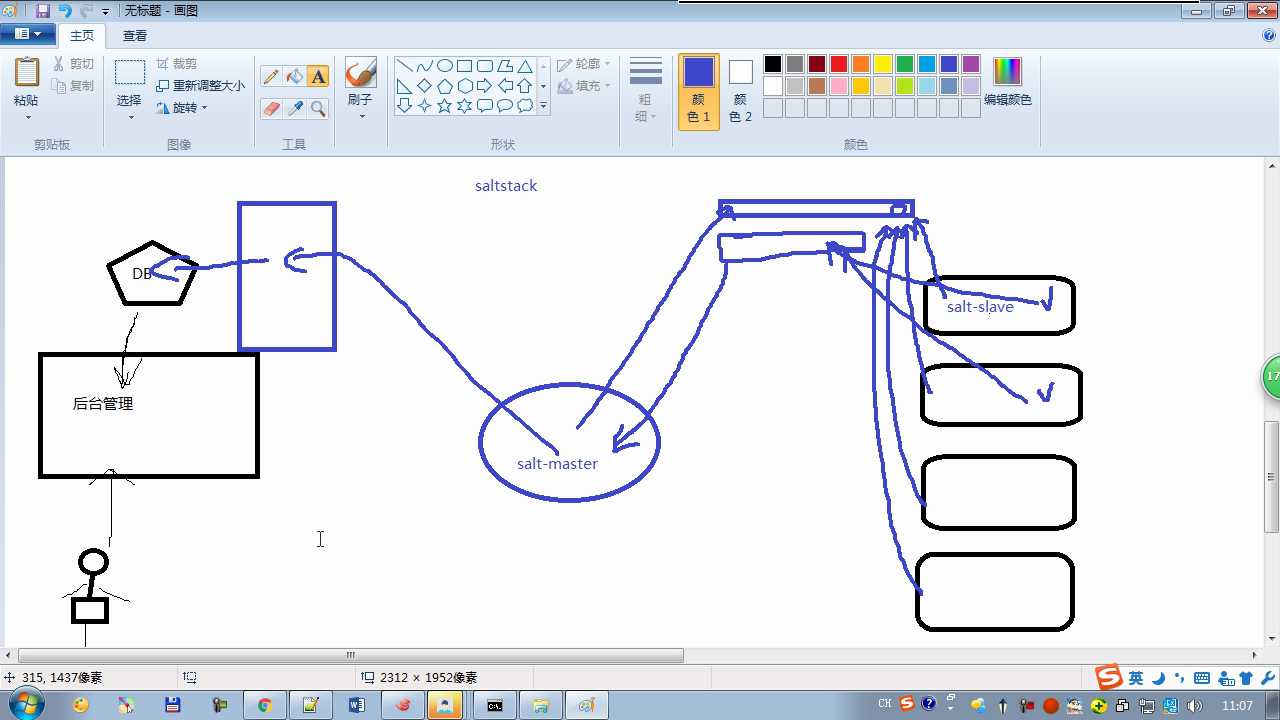
Task: Open Word from the taskbar
Action: (x=357, y=705)
